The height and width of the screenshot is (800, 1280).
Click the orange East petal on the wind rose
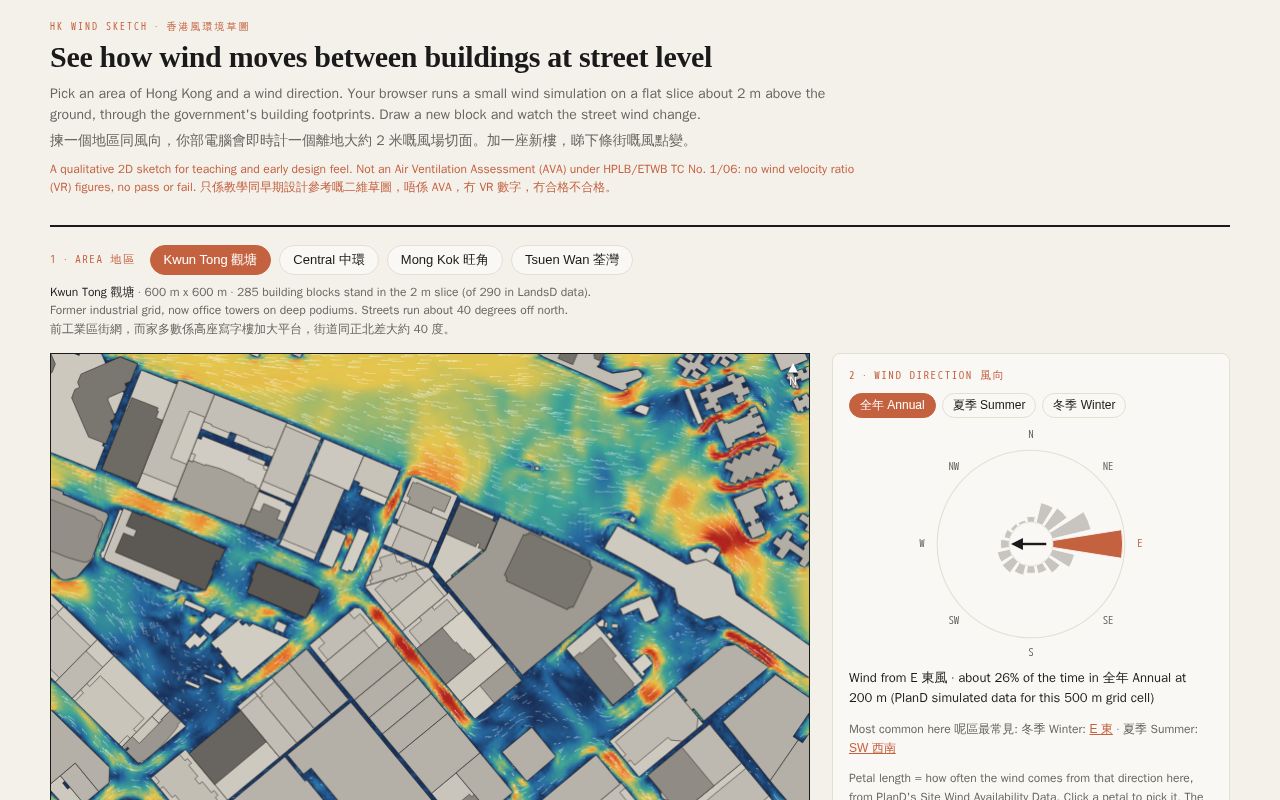pyautogui.click(x=1088, y=544)
